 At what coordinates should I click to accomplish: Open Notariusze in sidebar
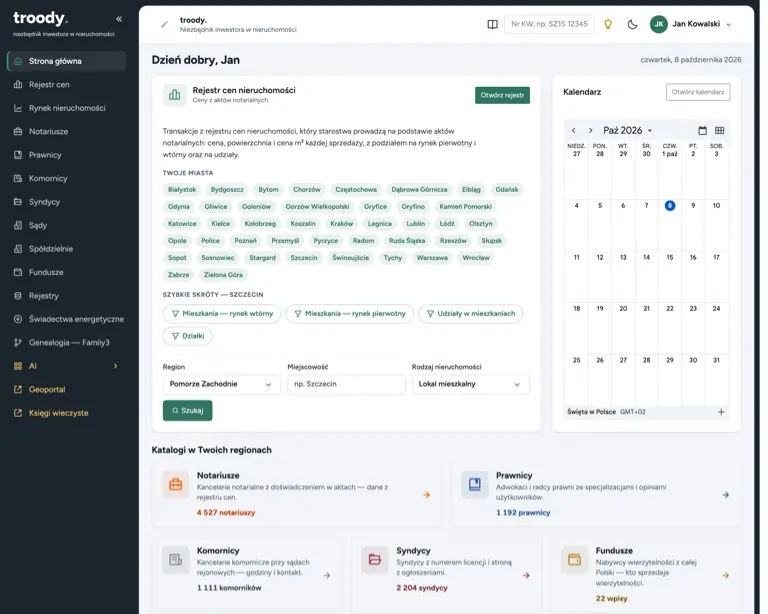click(x=67, y=132)
